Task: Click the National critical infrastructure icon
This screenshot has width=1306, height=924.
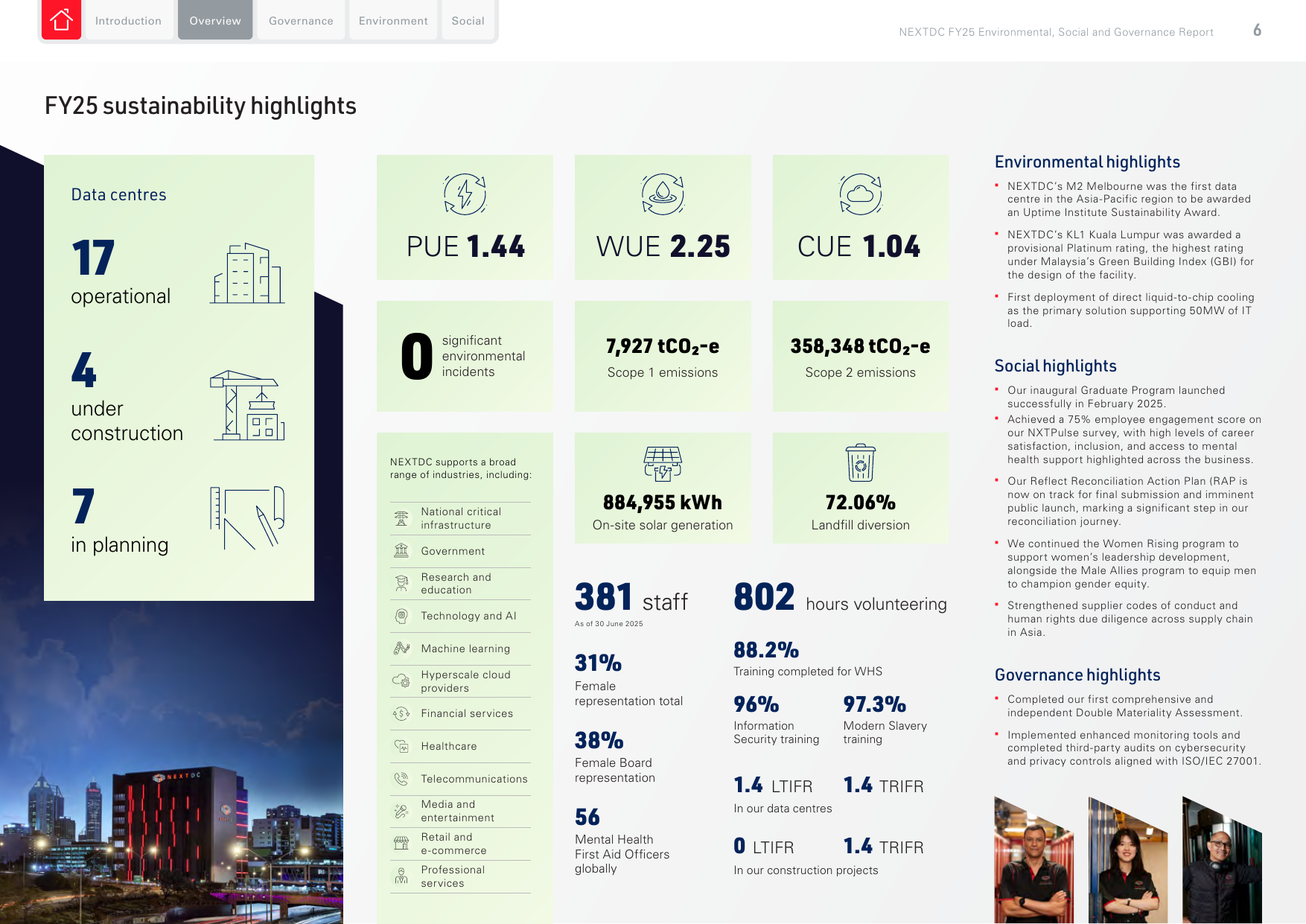Action: [x=401, y=518]
